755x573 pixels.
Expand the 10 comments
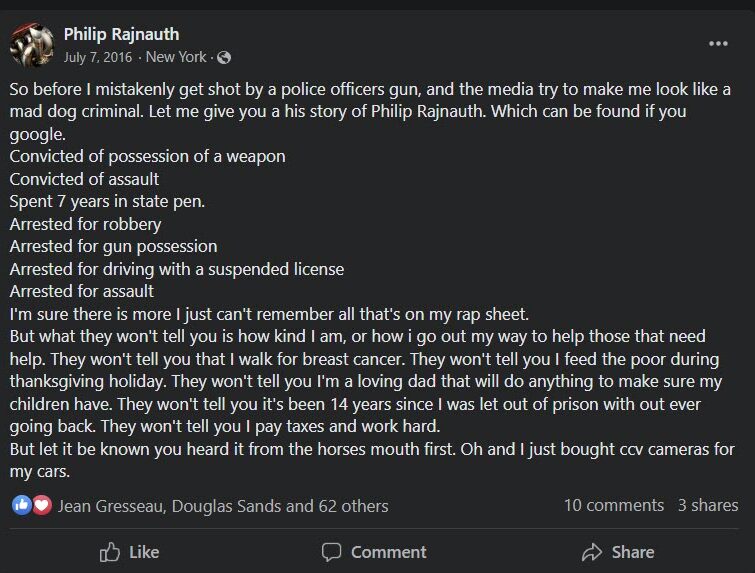[613, 505]
